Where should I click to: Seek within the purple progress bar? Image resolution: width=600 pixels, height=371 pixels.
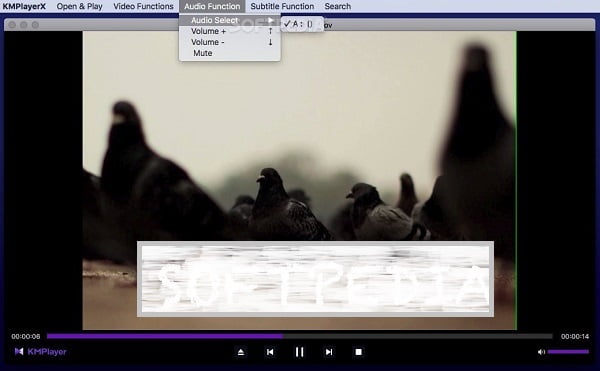coord(300,336)
